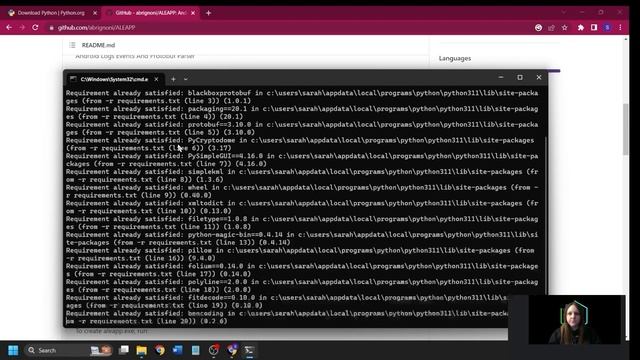
Task: Open Chrome side panel icon
Action: [x=594, y=28]
